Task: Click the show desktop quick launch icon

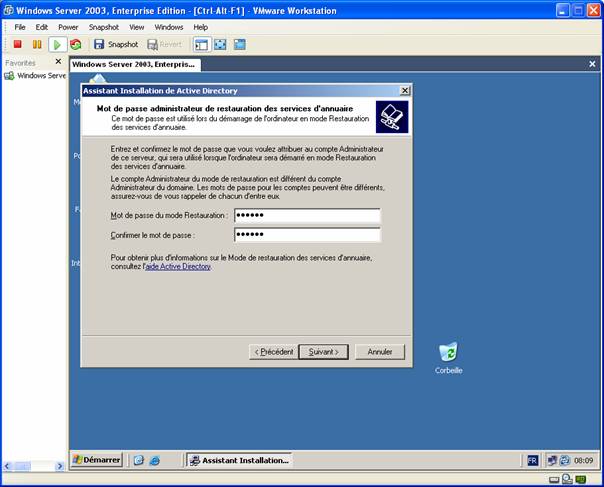Action: pyautogui.click(x=139, y=460)
